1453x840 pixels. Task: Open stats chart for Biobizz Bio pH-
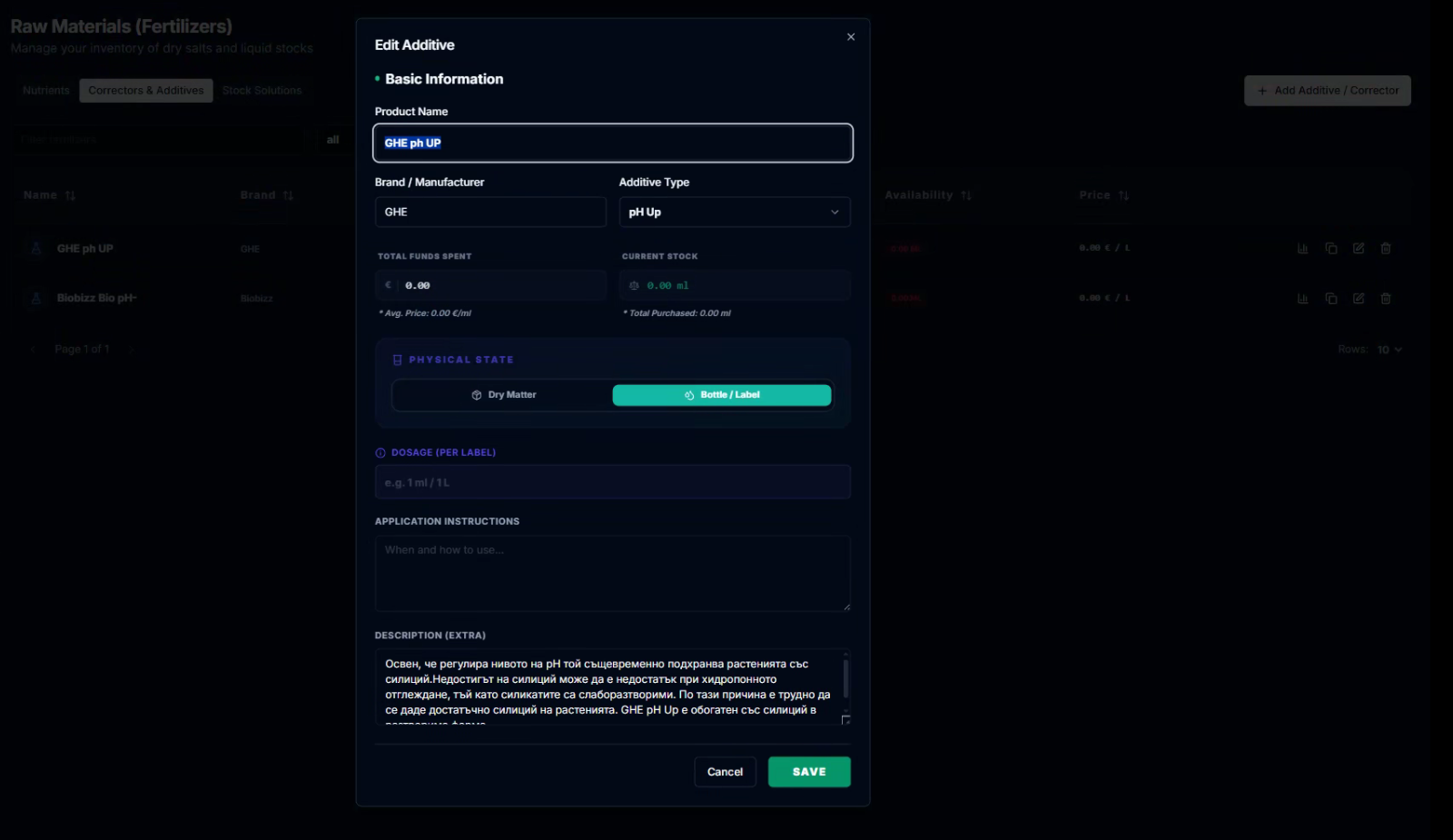tap(1303, 299)
